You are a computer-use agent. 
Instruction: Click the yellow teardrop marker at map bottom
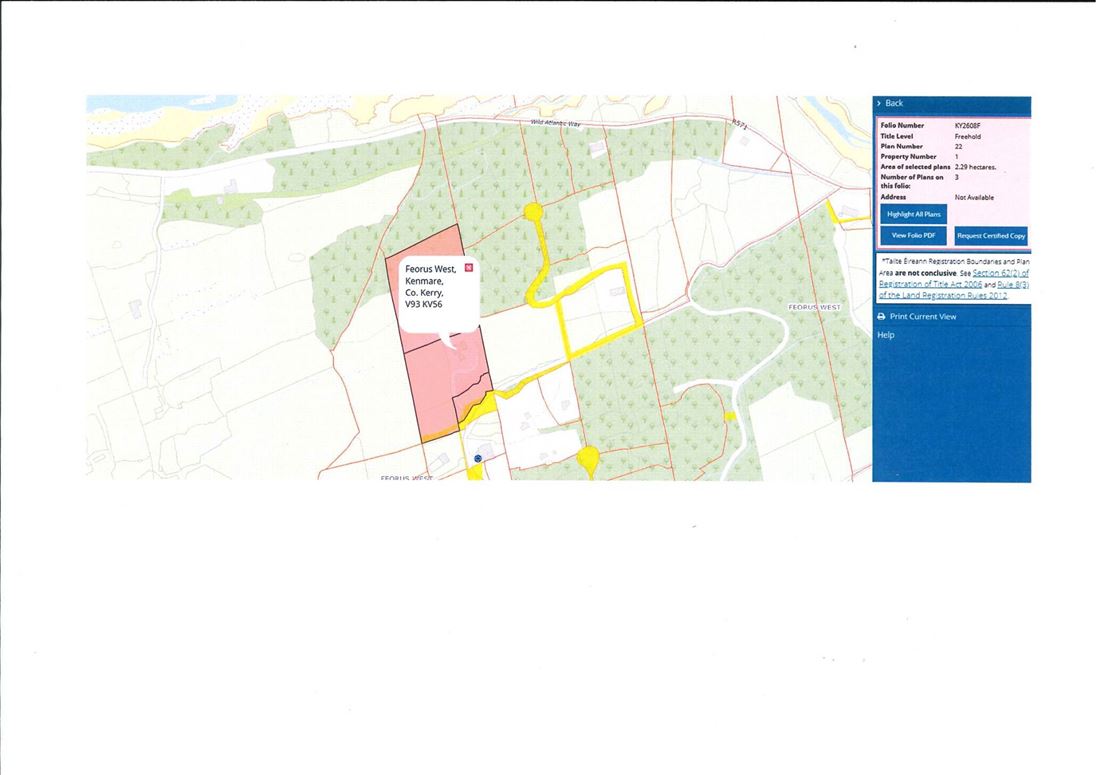pos(588,460)
